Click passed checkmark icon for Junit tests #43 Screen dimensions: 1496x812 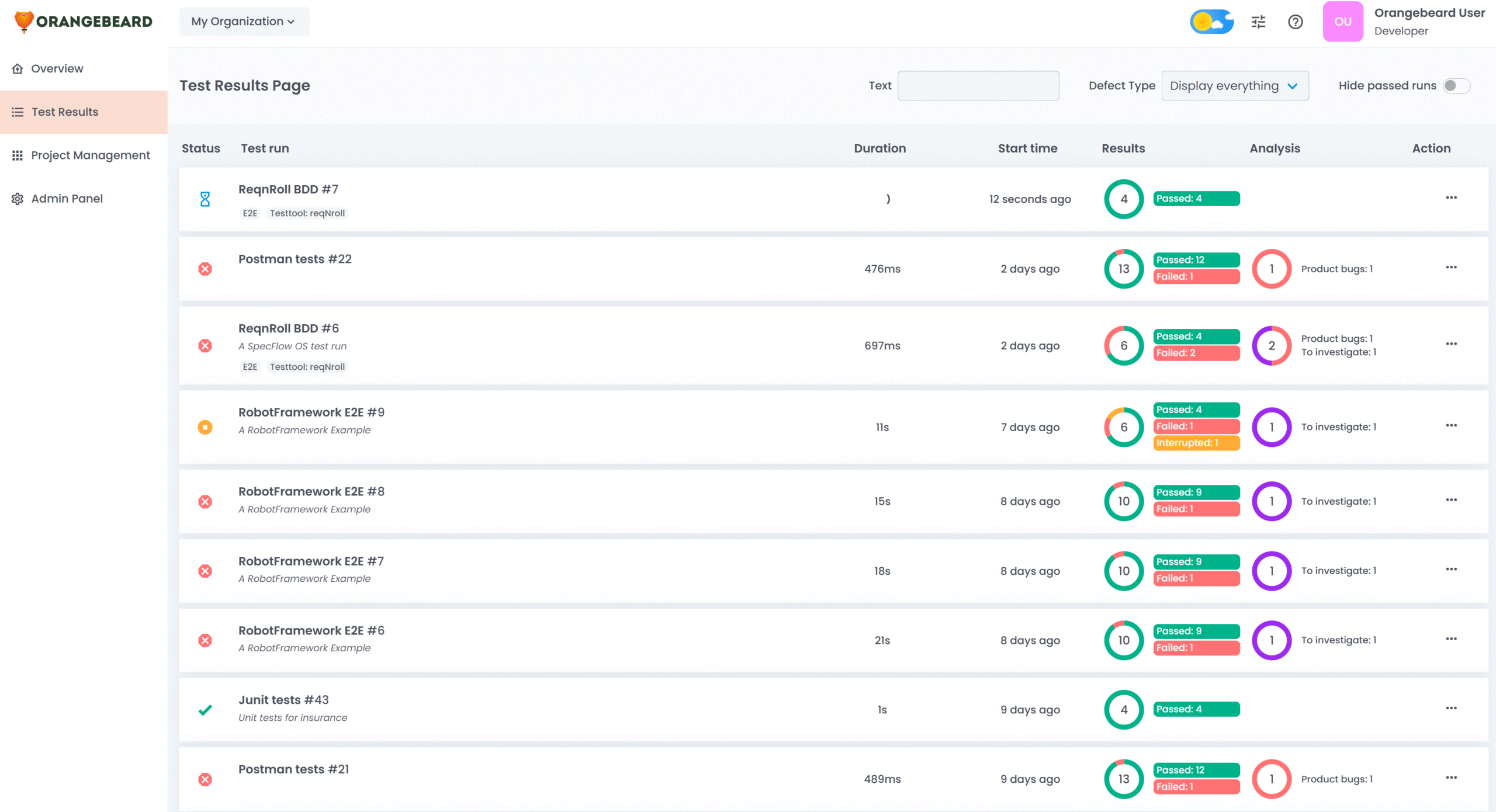[205, 710]
